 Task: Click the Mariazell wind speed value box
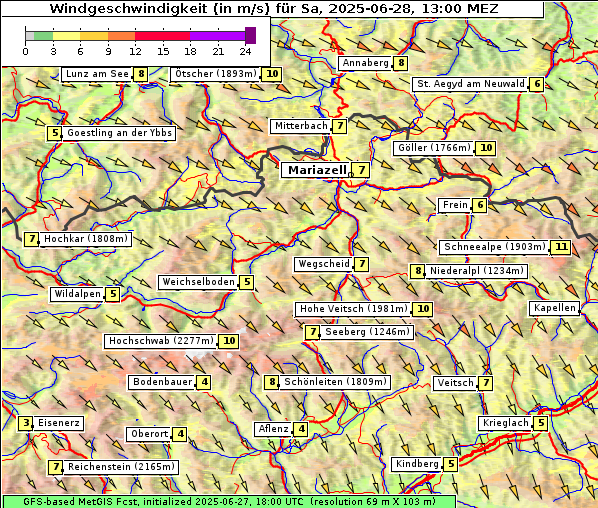click(x=362, y=170)
